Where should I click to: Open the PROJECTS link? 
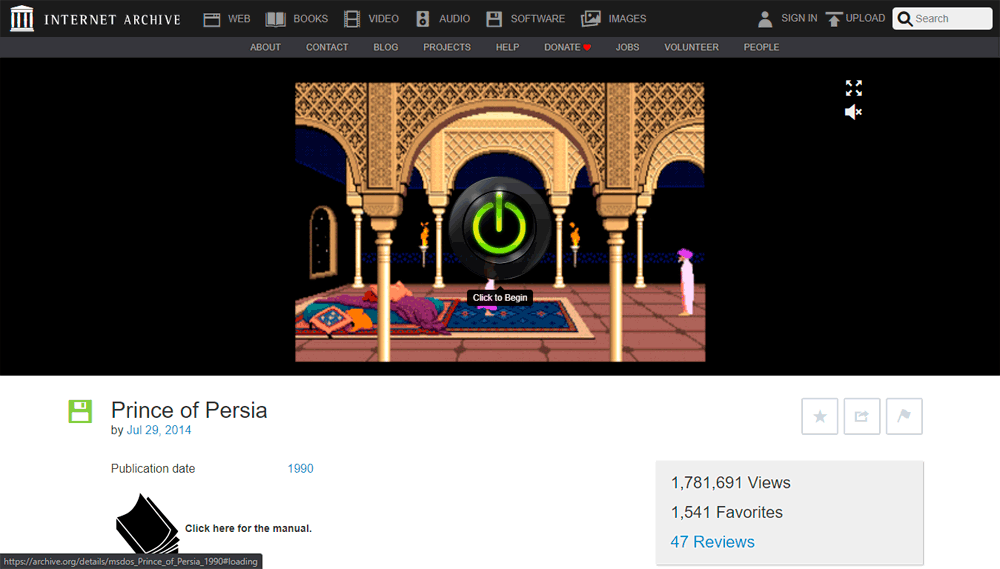(447, 47)
